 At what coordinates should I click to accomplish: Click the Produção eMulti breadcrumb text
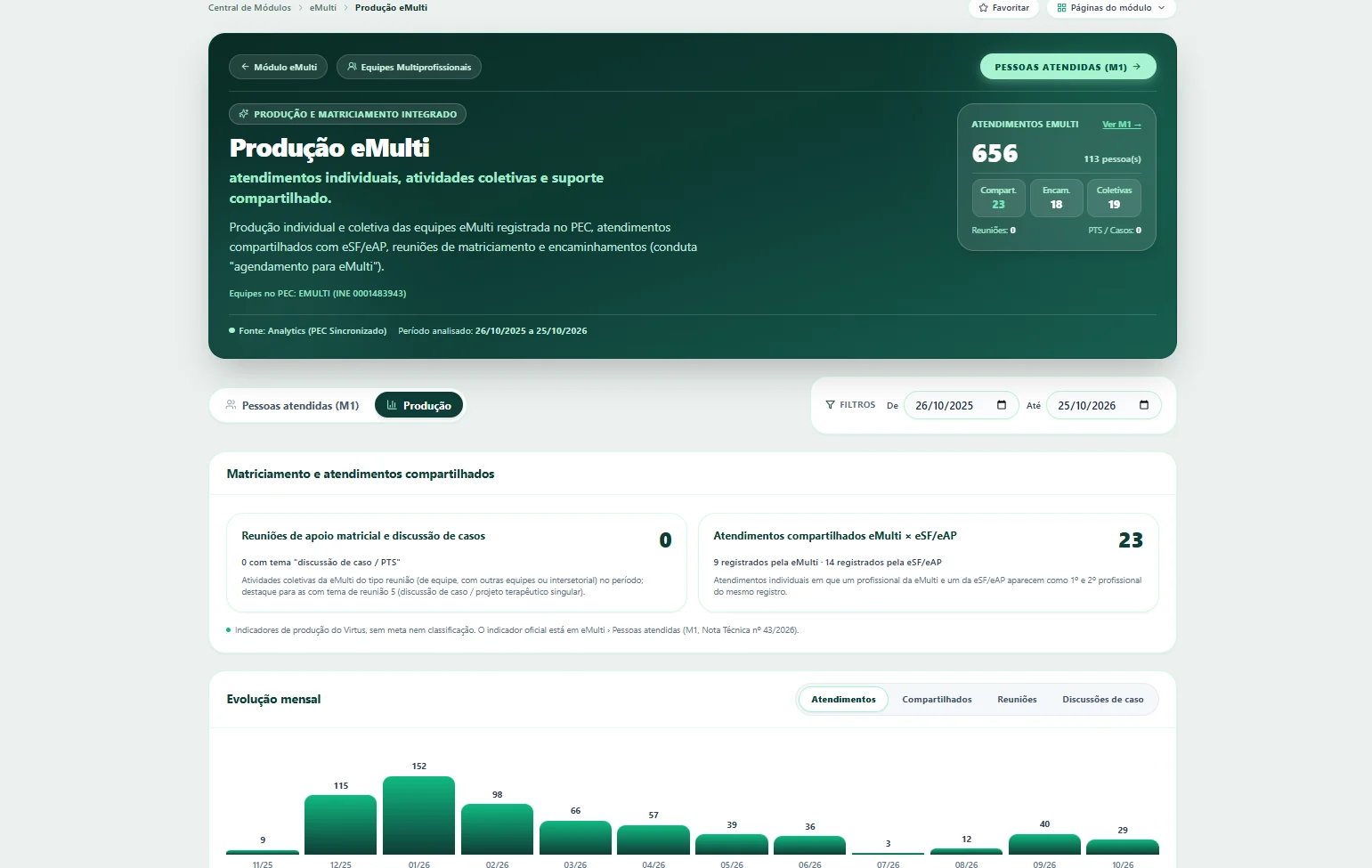(391, 8)
